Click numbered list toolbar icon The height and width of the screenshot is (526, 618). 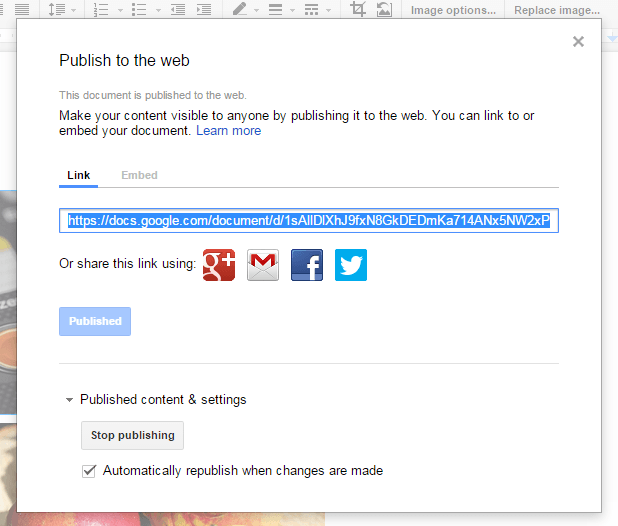click(x=101, y=9)
